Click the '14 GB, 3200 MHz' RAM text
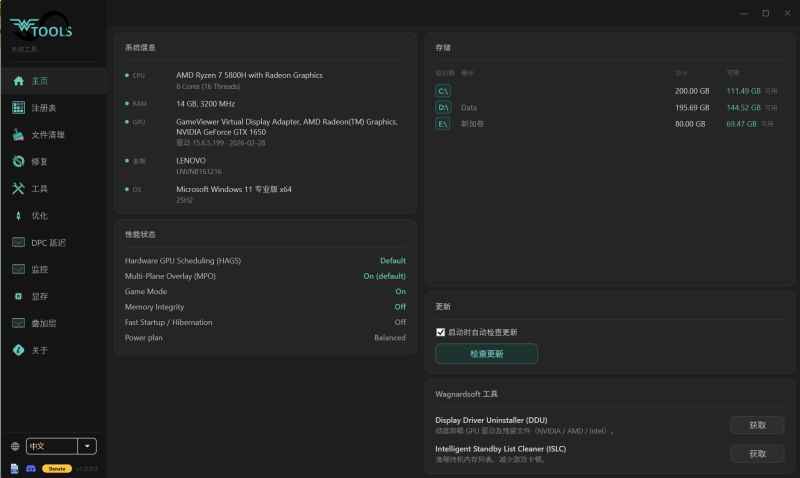The width and height of the screenshot is (800, 478). pos(206,104)
